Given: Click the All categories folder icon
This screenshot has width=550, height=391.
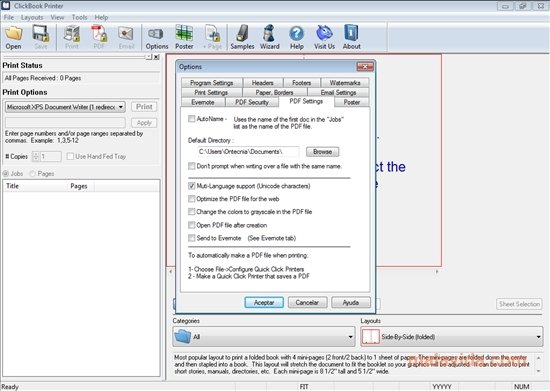Looking at the screenshot, I should point(182,336).
